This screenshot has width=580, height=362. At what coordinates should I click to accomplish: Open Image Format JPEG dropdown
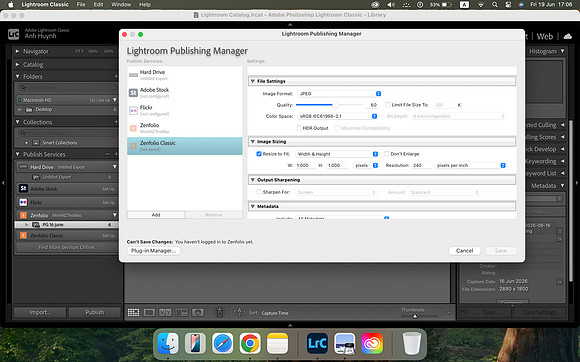[339, 94]
